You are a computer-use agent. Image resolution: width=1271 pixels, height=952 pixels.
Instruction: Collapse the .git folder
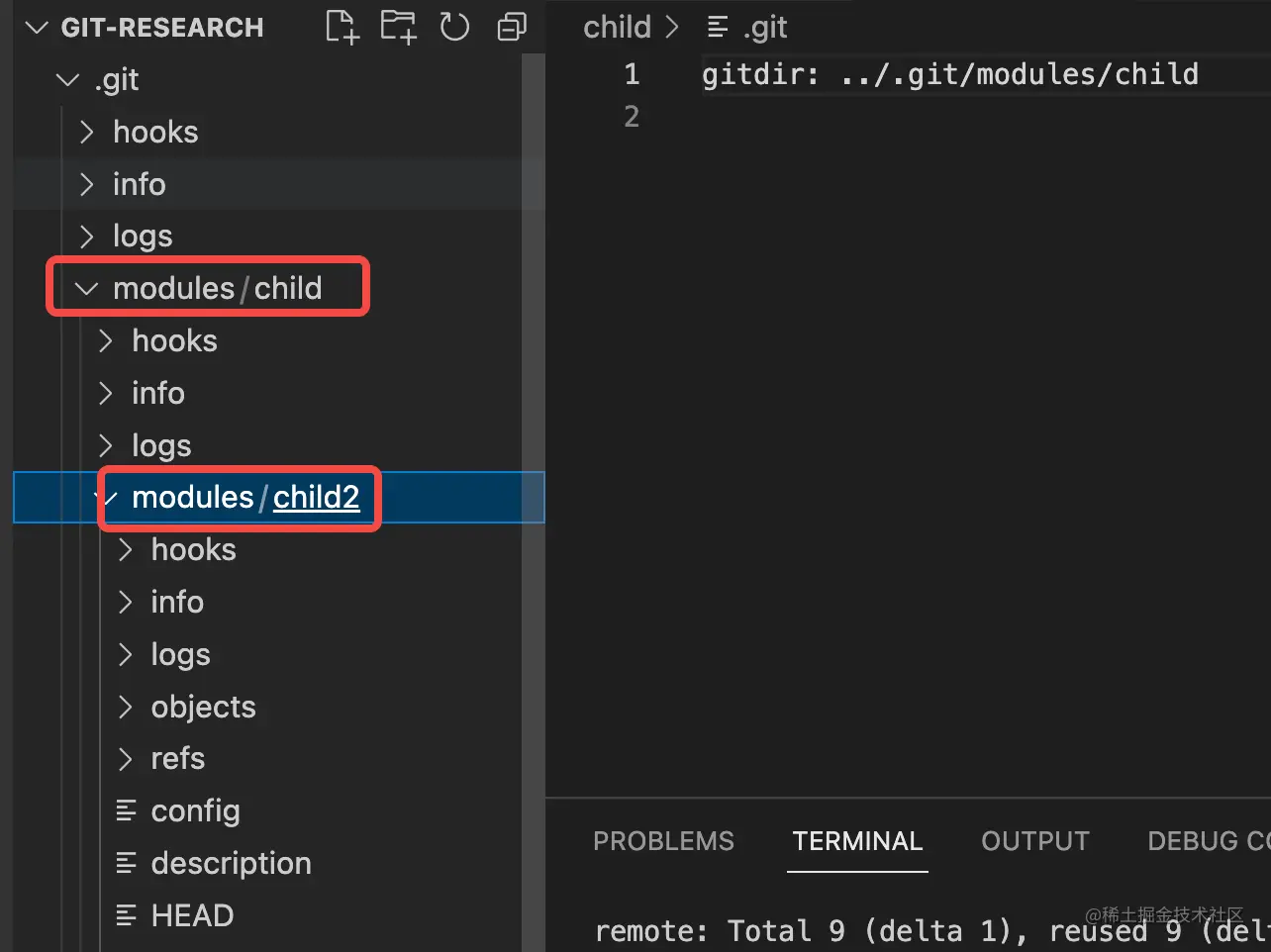[66, 79]
